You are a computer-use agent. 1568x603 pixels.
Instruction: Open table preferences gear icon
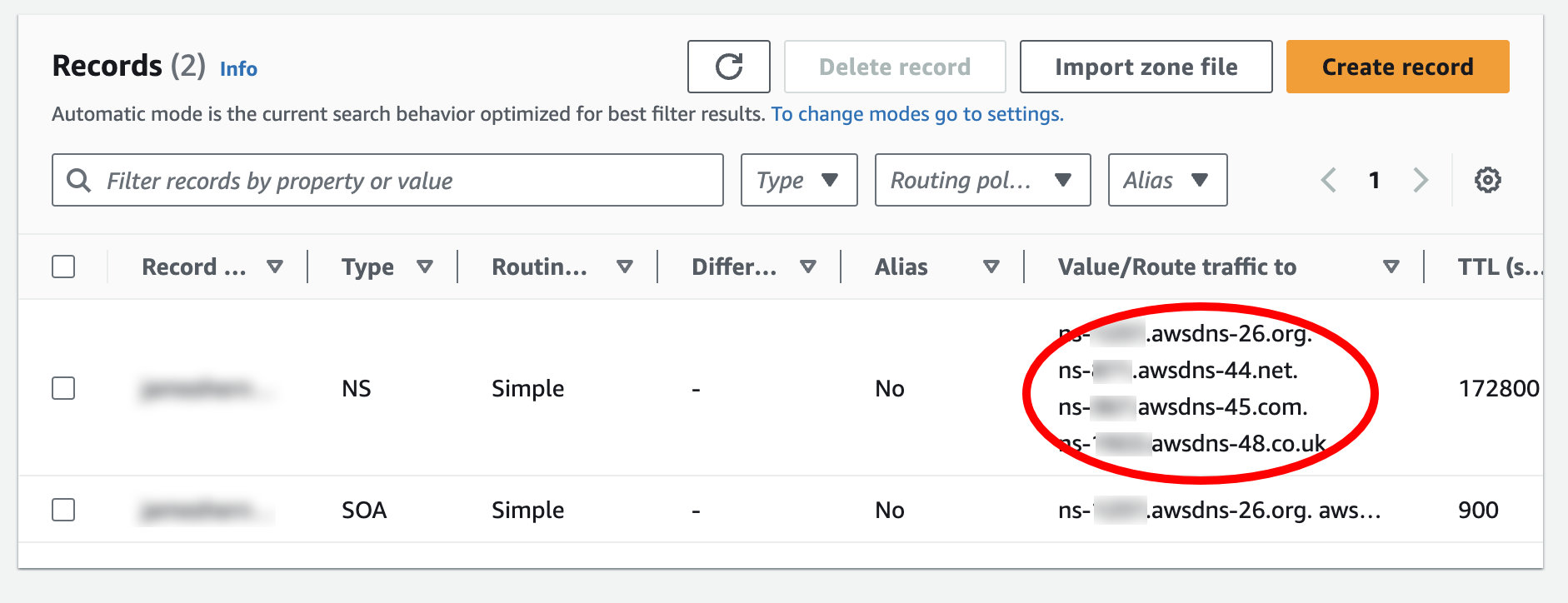[1487, 180]
